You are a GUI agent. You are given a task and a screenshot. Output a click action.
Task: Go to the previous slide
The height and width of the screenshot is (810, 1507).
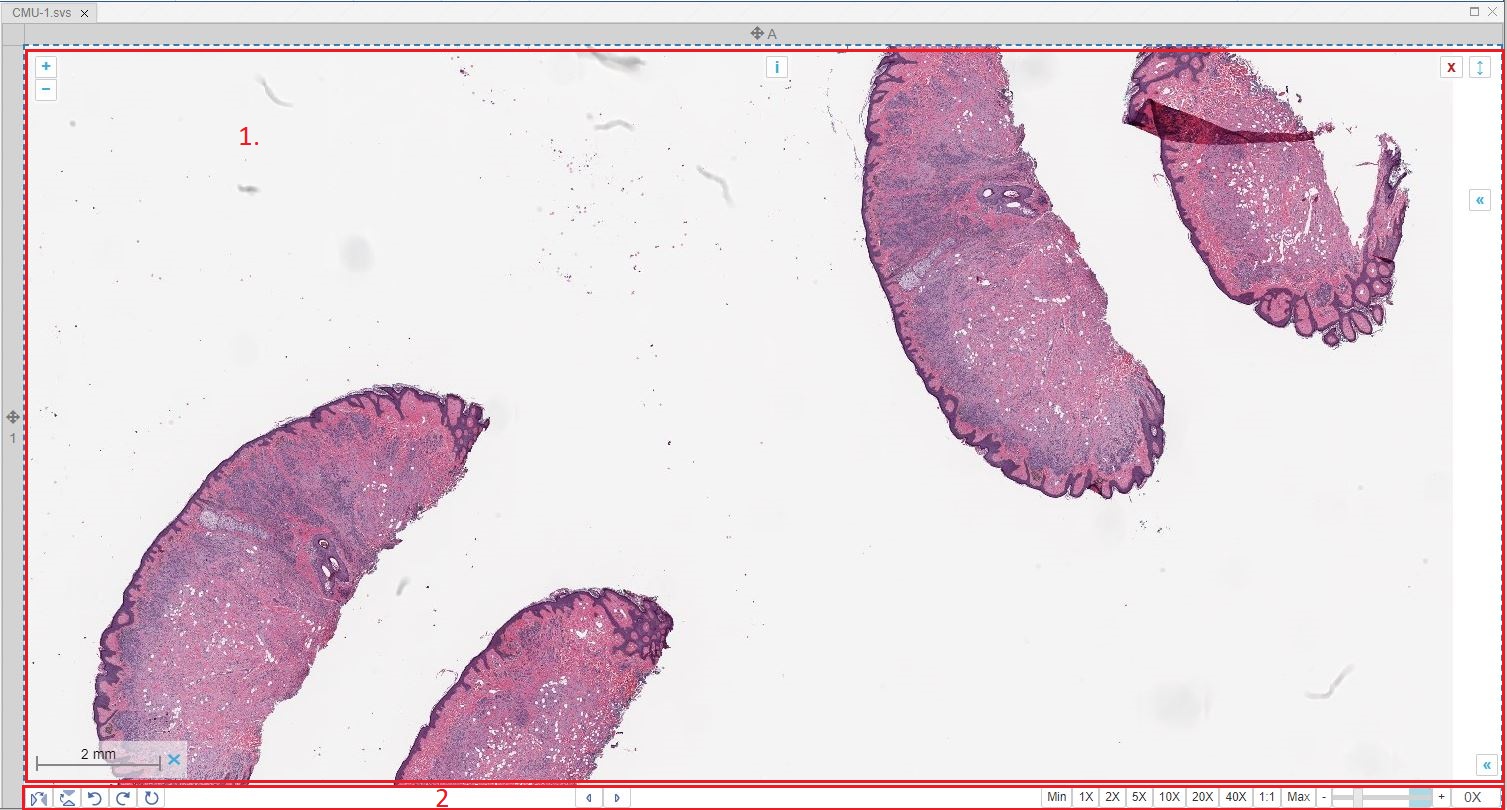[589, 797]
